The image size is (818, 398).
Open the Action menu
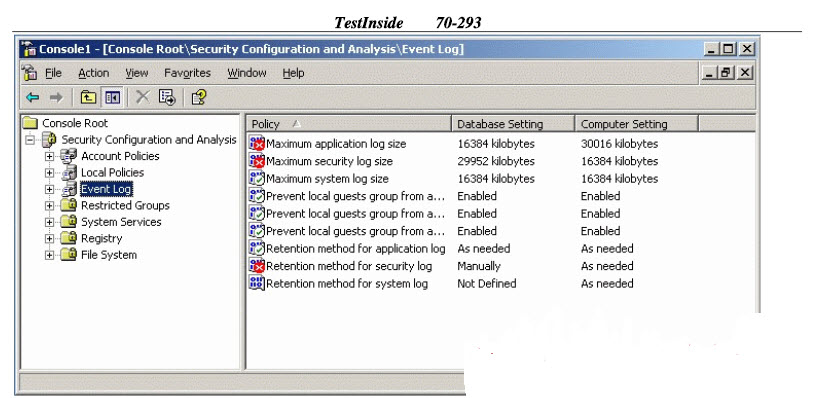point(94,73)
